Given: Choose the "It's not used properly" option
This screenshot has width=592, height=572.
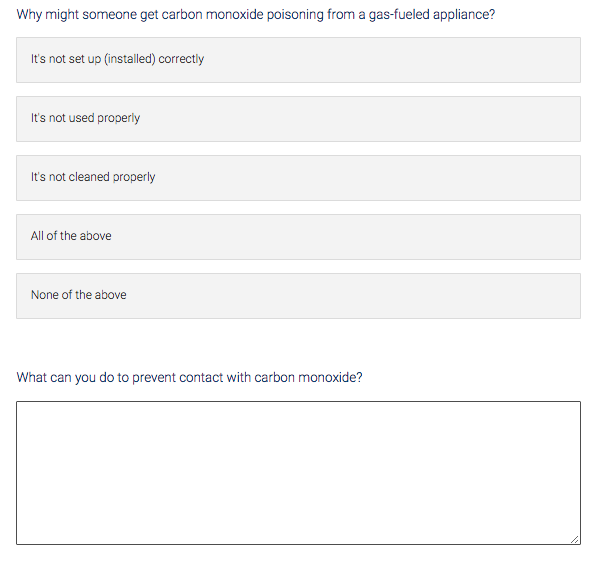Looking at the screenshot, I should click(298, 119).
